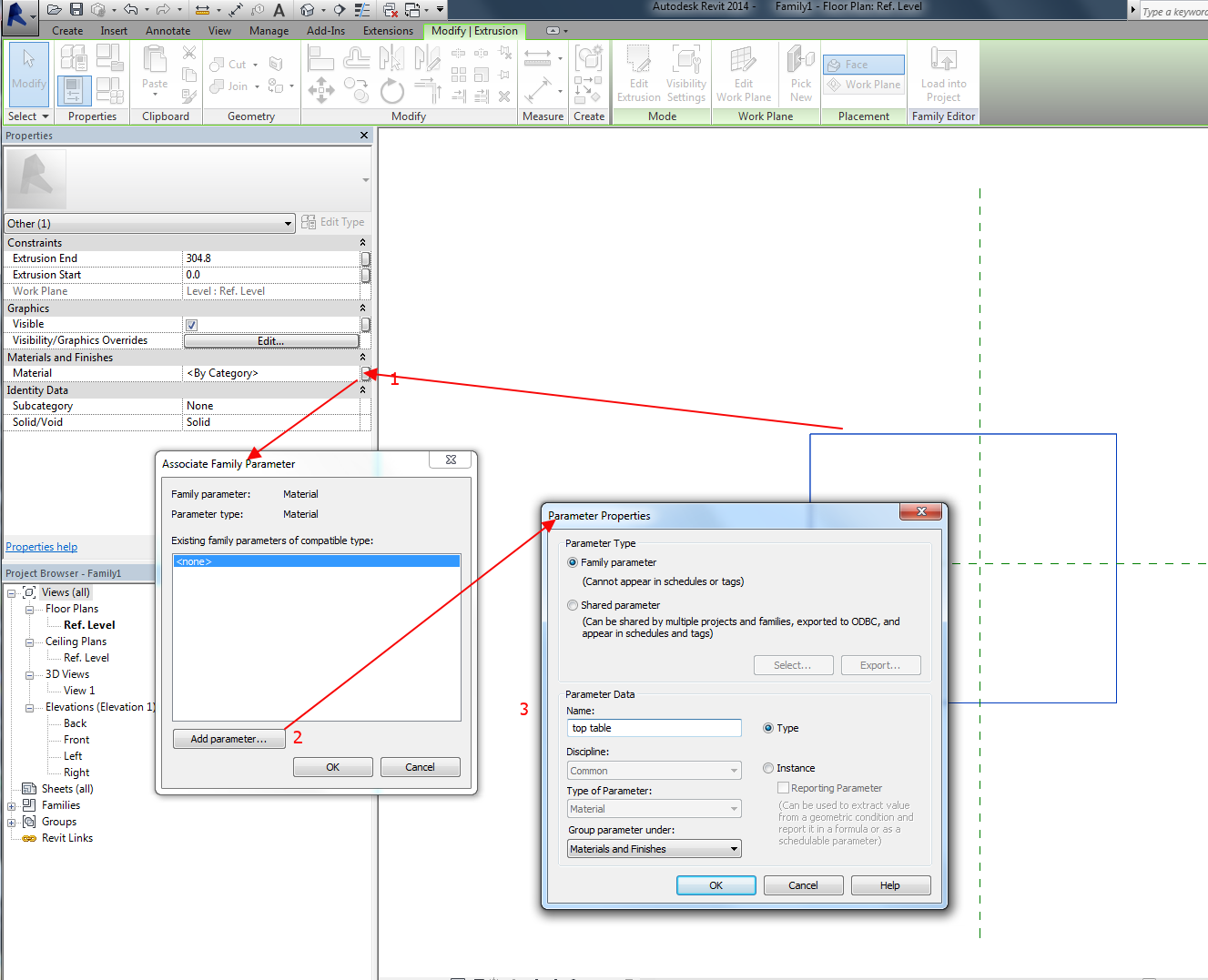Click the associate parameter box beside Material
Image resolution: width=1208 pixels, height=980 pixels.
366,373
